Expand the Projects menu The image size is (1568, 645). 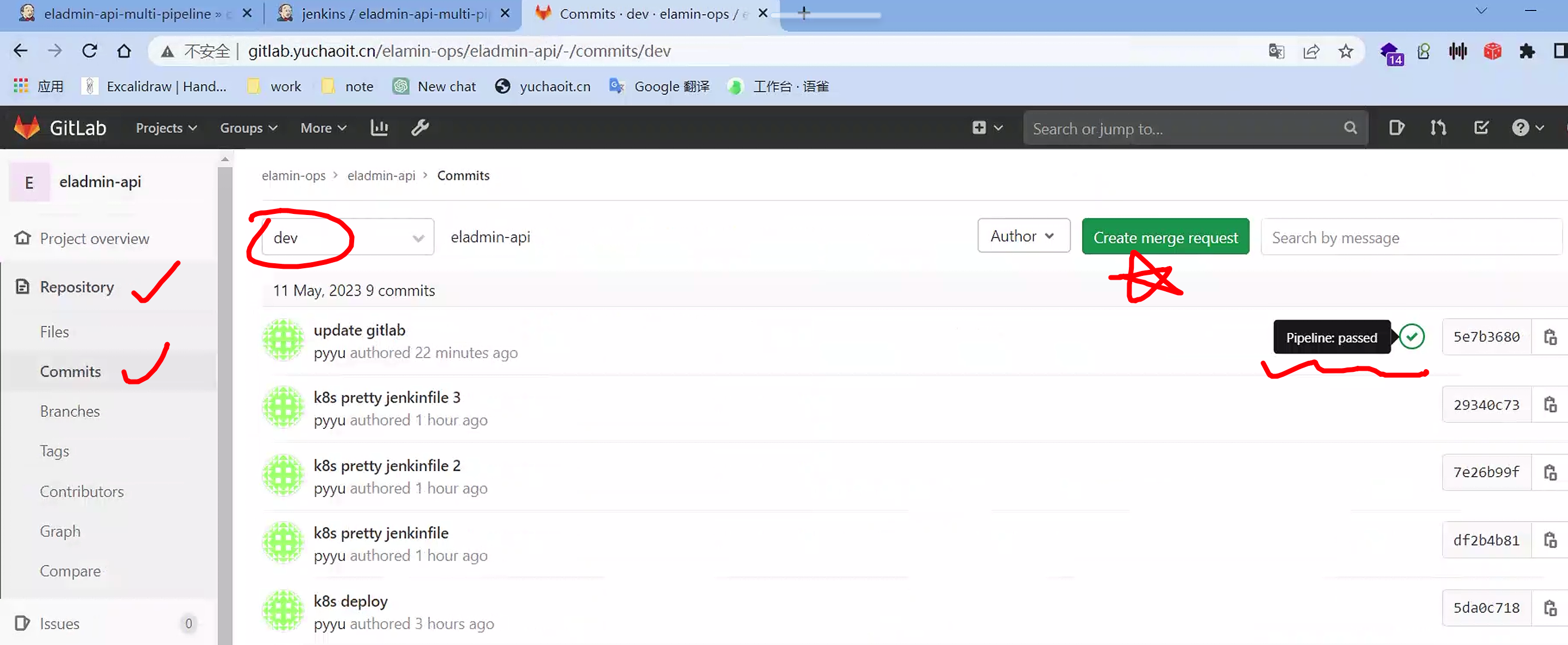coord(166,128)
